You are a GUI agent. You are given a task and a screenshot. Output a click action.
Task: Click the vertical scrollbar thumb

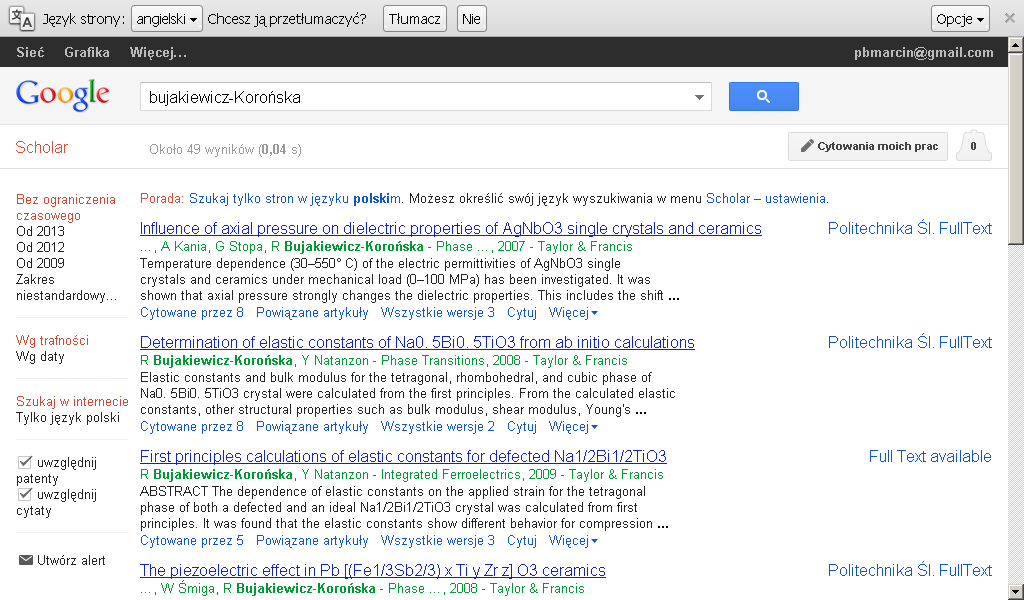pos(1016,149)
